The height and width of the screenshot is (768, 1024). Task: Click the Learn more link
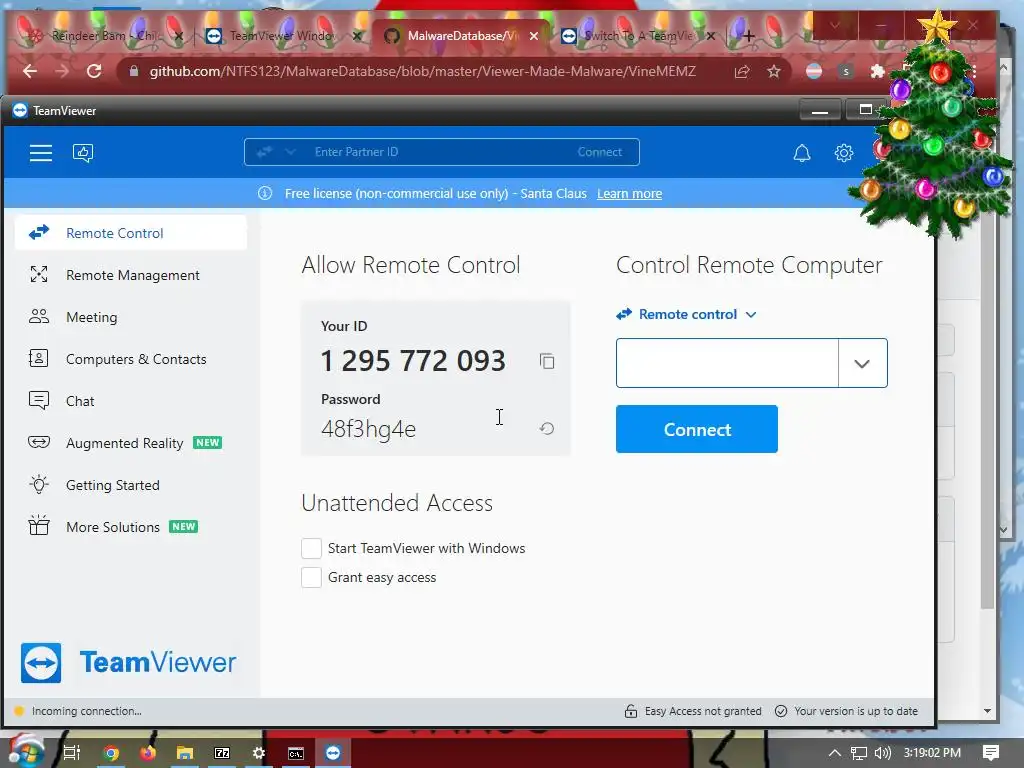(630, 193)
